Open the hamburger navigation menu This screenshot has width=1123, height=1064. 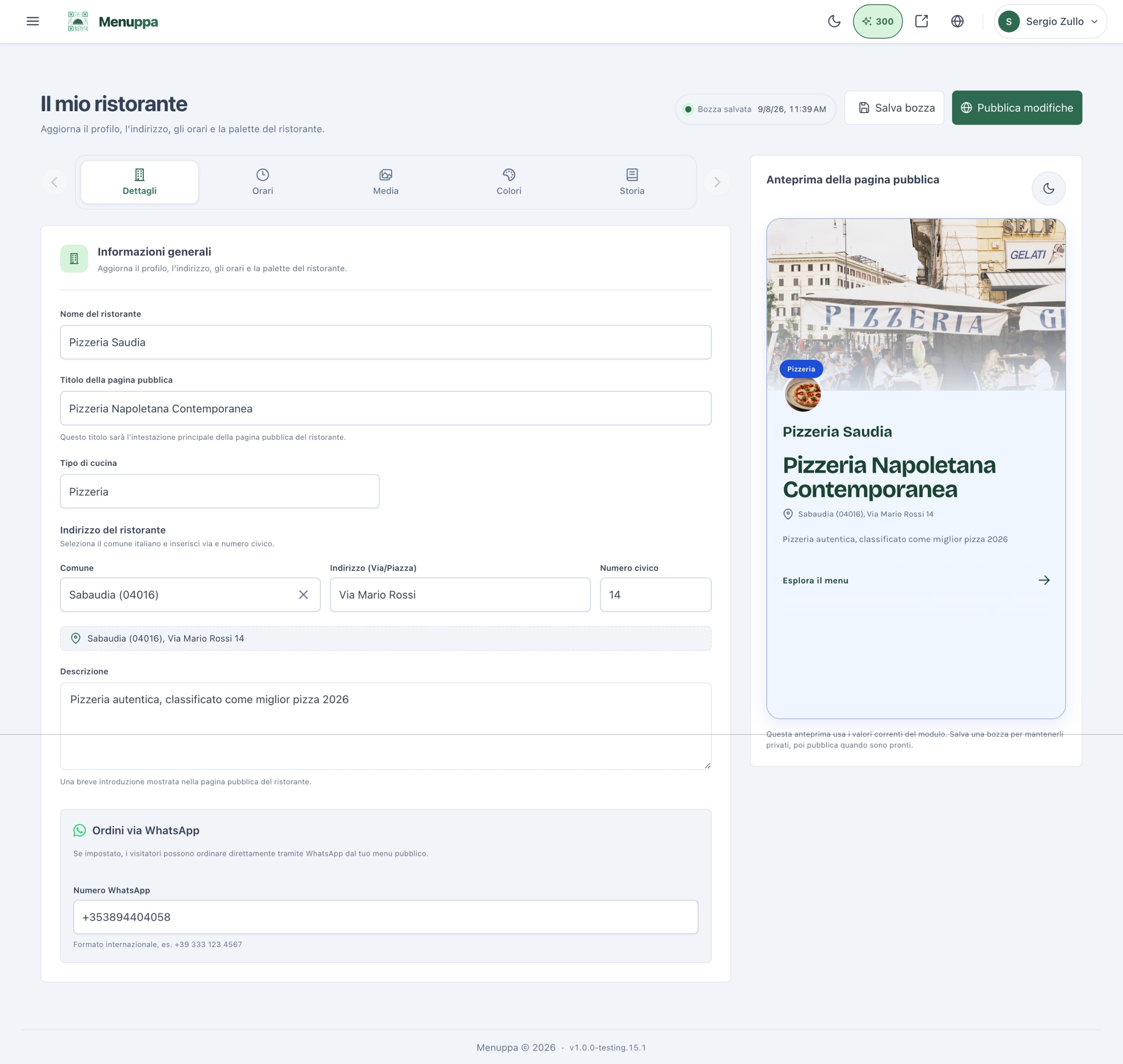[32, 21]
